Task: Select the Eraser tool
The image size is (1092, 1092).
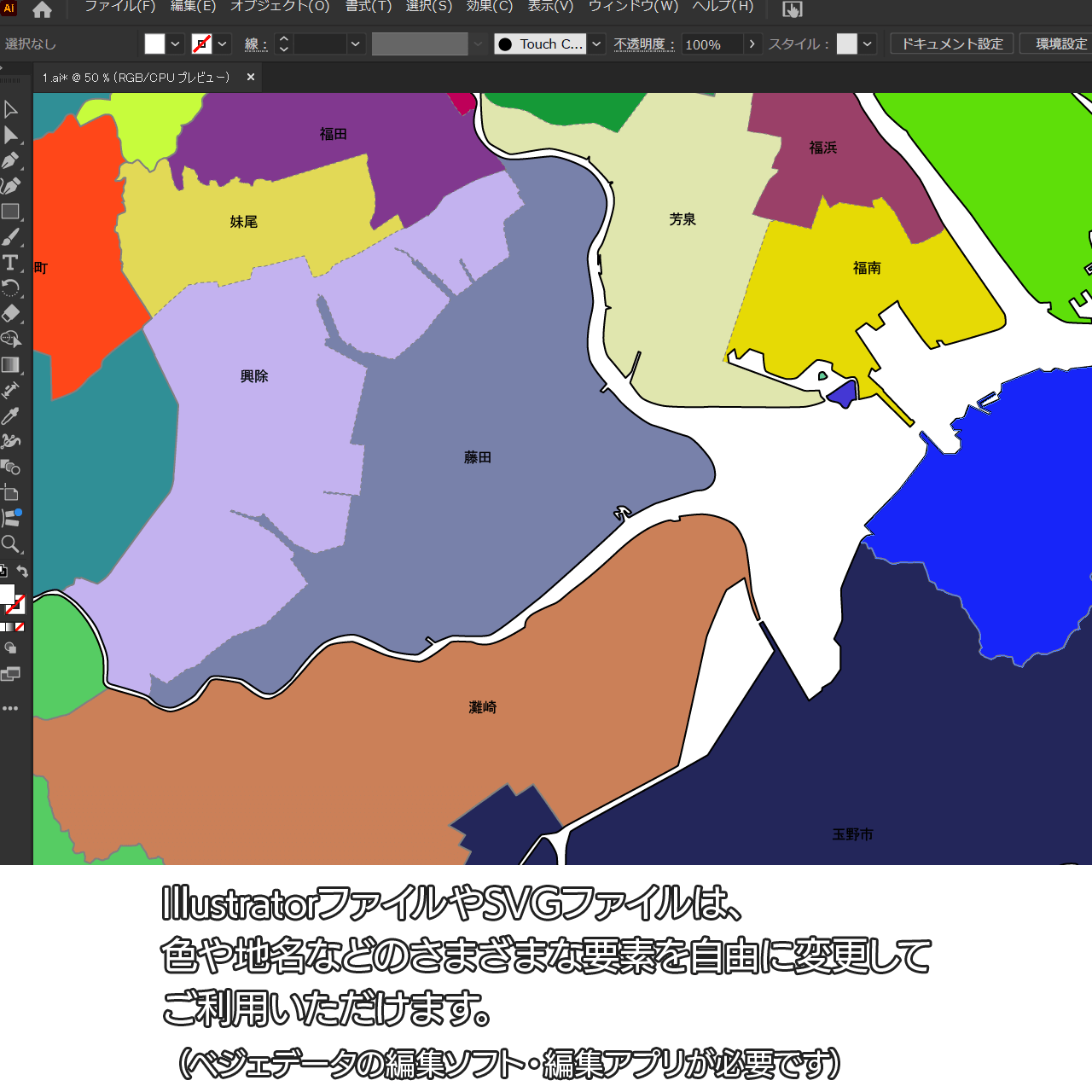Action: (x=10, y=313)
